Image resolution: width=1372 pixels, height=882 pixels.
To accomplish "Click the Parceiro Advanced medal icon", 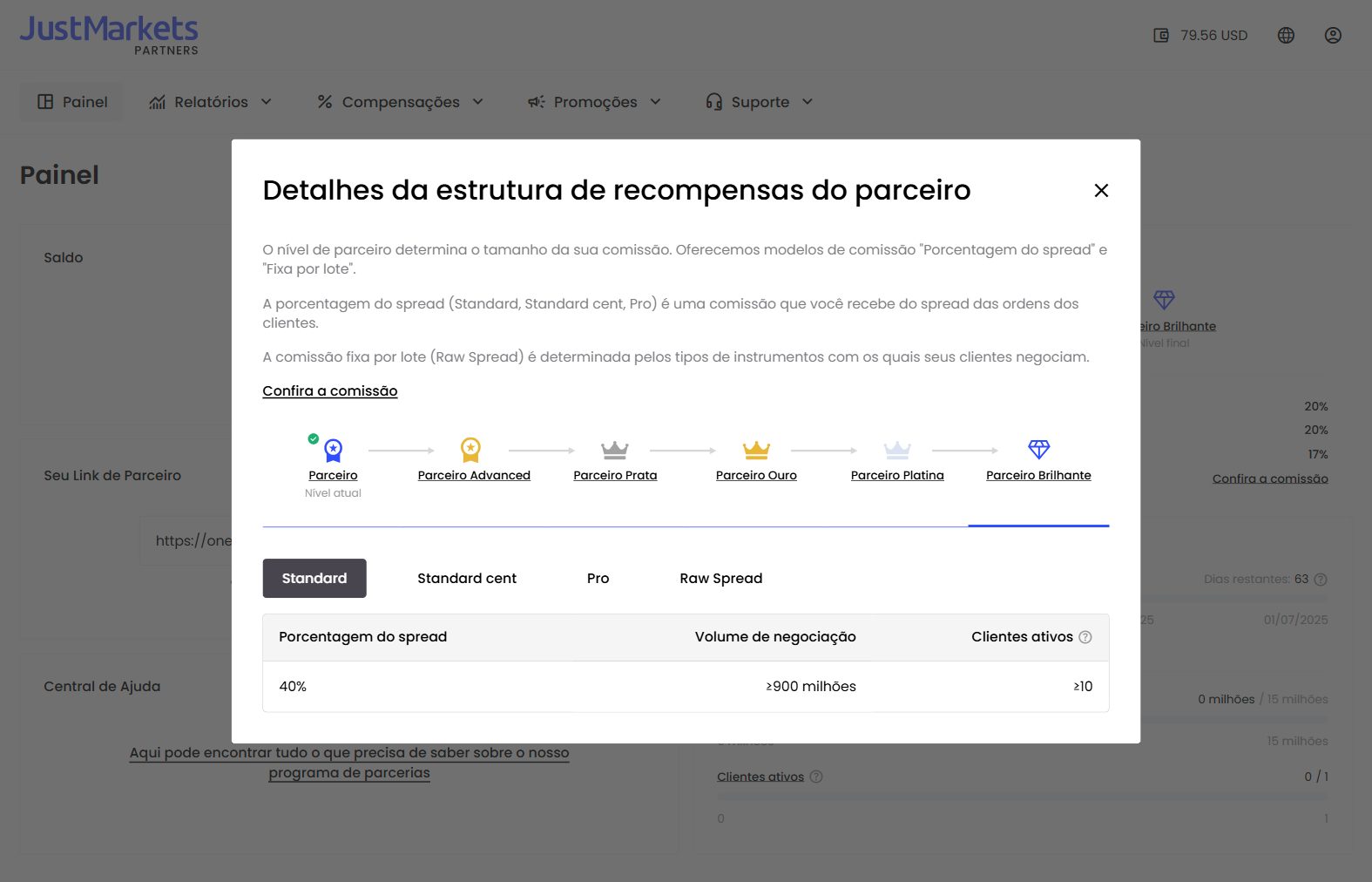I will click(470, 450).
